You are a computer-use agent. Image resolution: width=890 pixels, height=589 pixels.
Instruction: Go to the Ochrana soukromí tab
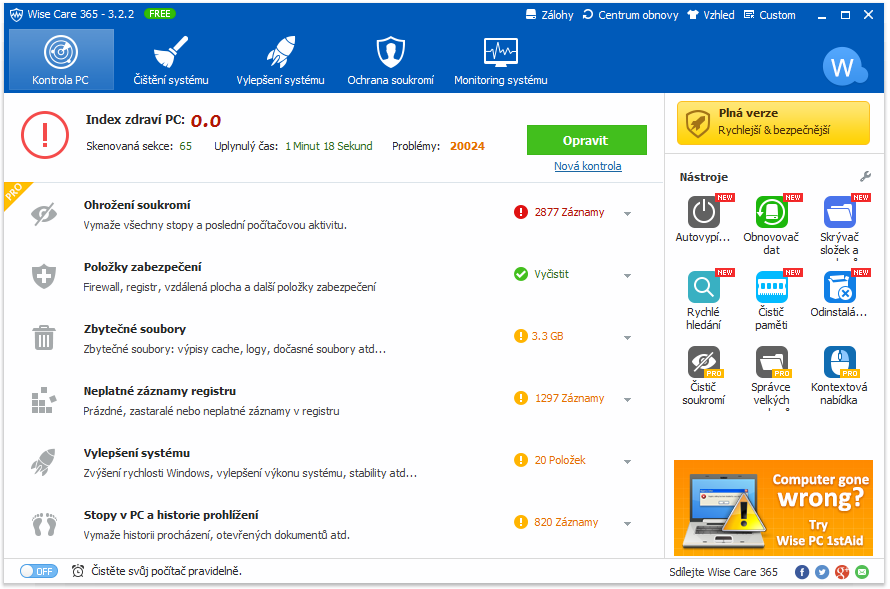(x=391, y=60)
